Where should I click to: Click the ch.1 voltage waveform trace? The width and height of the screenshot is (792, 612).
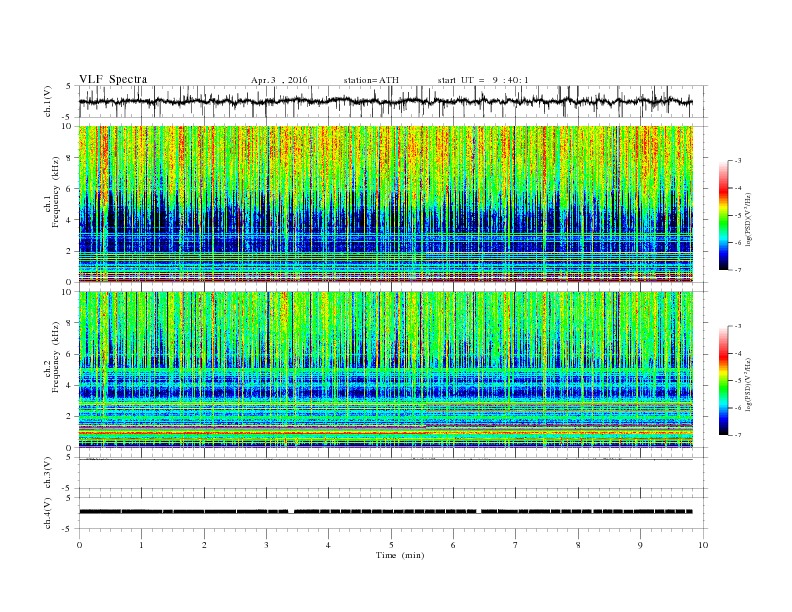pyautogui.click(x=386, y=101)
